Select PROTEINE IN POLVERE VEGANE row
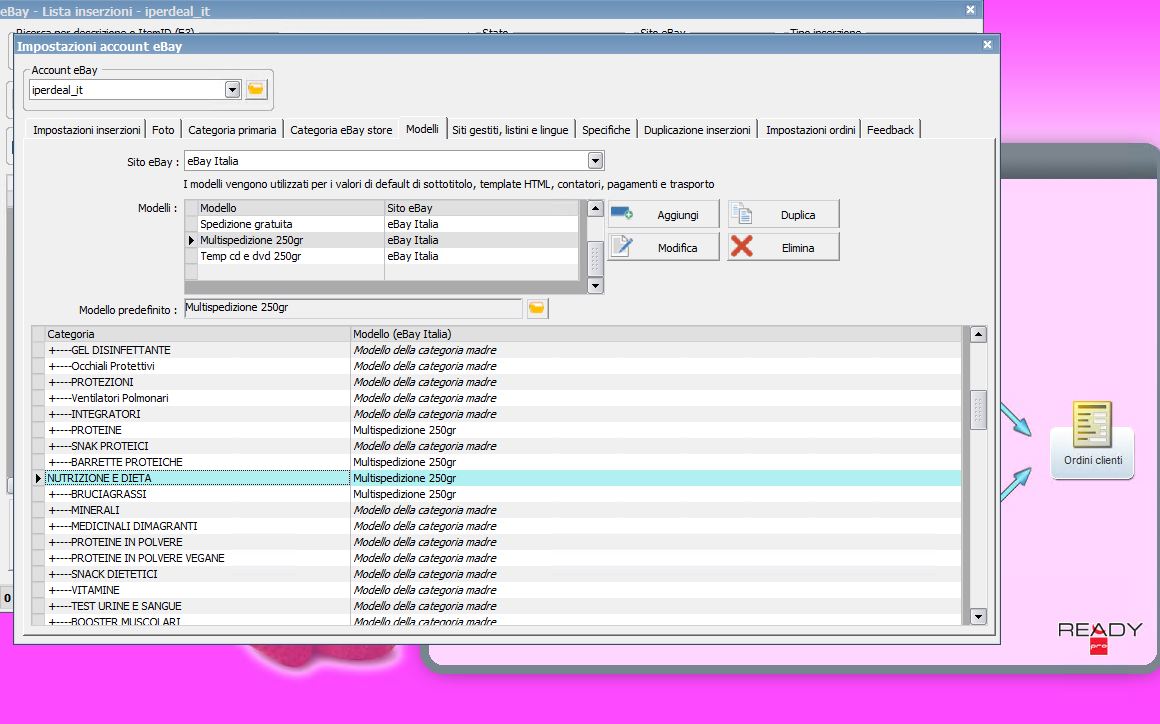 496,558
